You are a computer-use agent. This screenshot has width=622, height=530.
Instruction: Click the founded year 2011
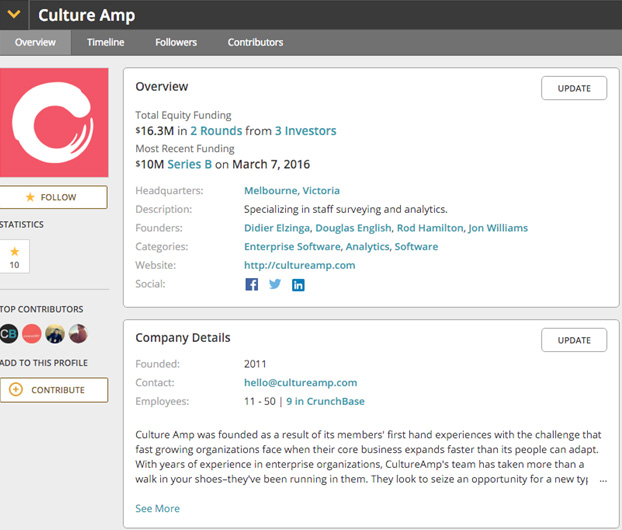(255, 364)
